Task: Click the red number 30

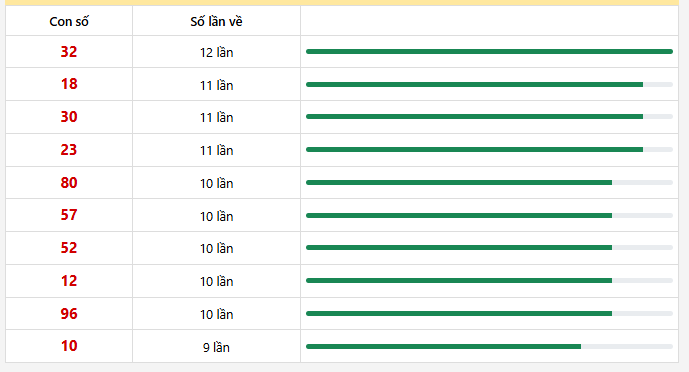Action: pyautogui.click(x=69, y=117)
